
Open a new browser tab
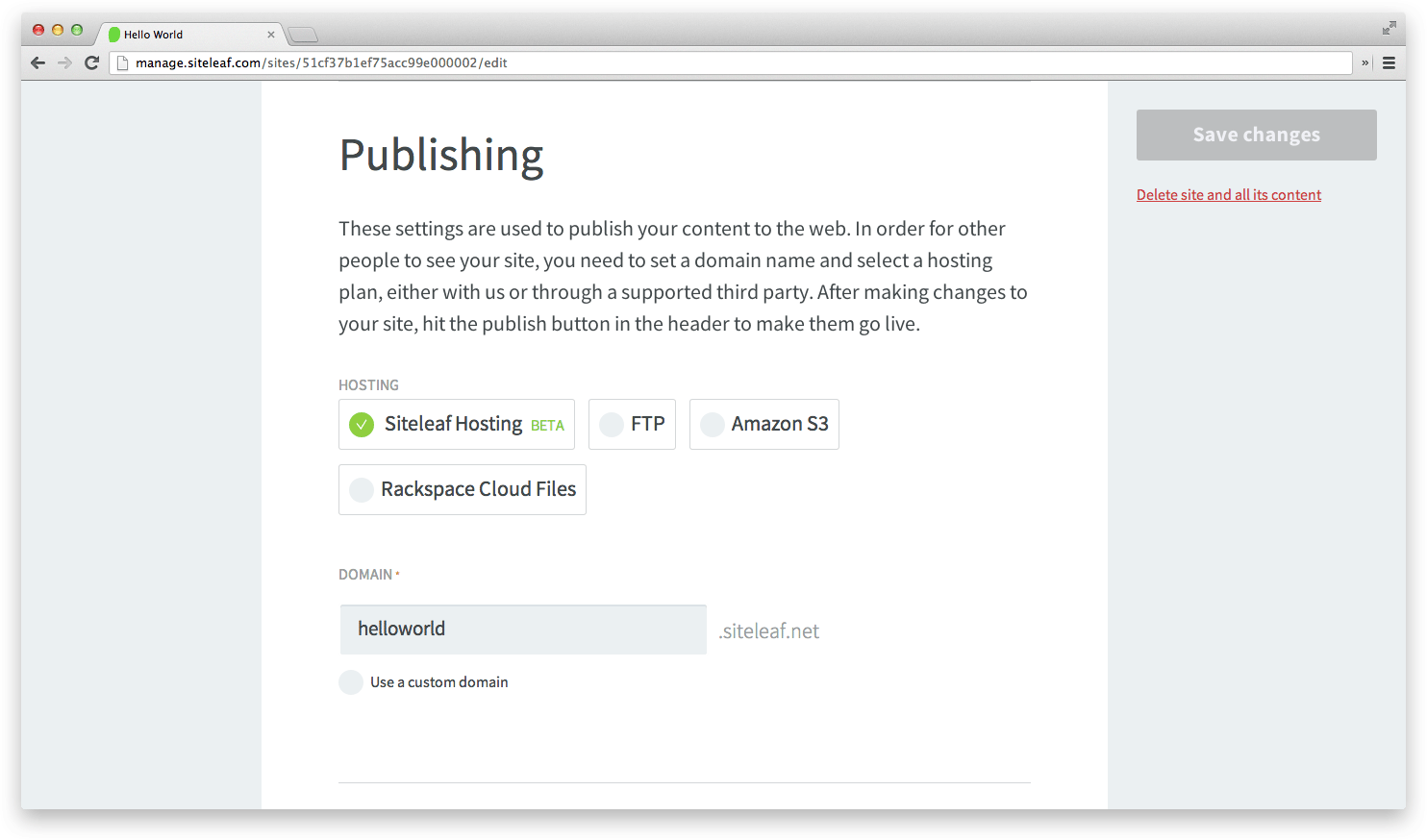point(303,35)
